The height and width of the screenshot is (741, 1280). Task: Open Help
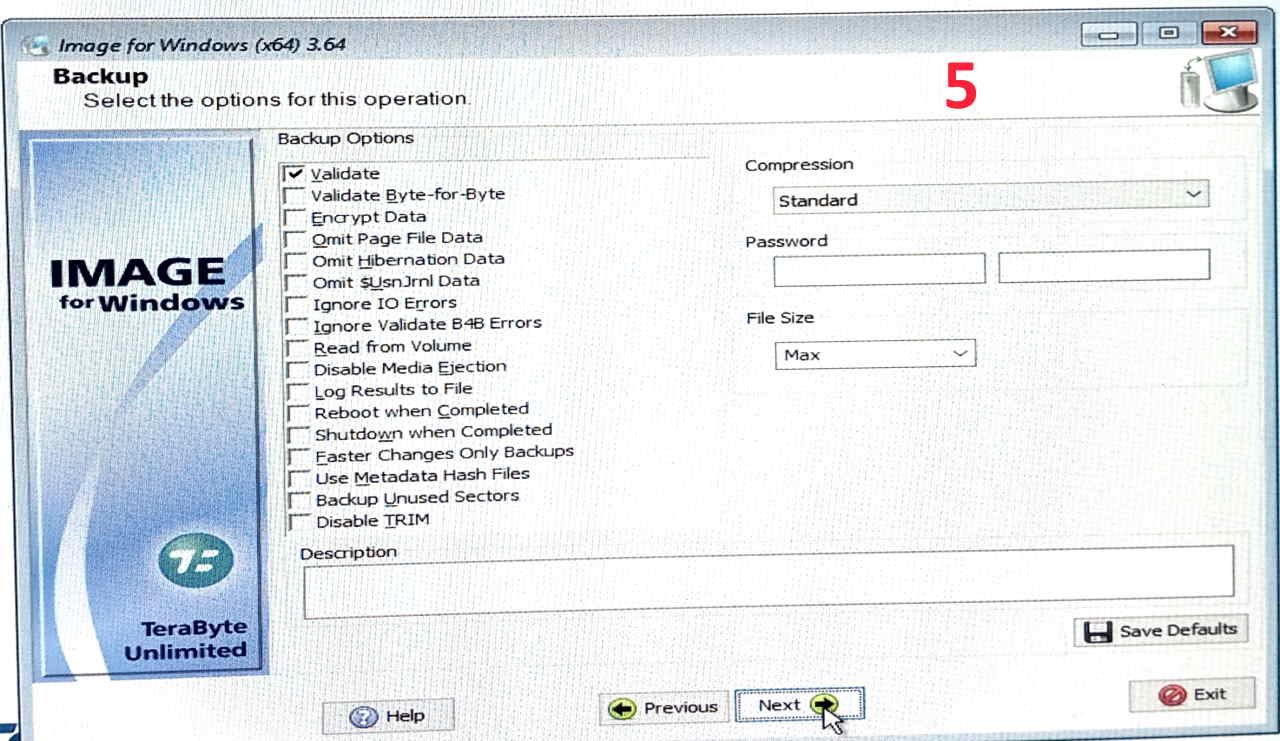[388, 716]
